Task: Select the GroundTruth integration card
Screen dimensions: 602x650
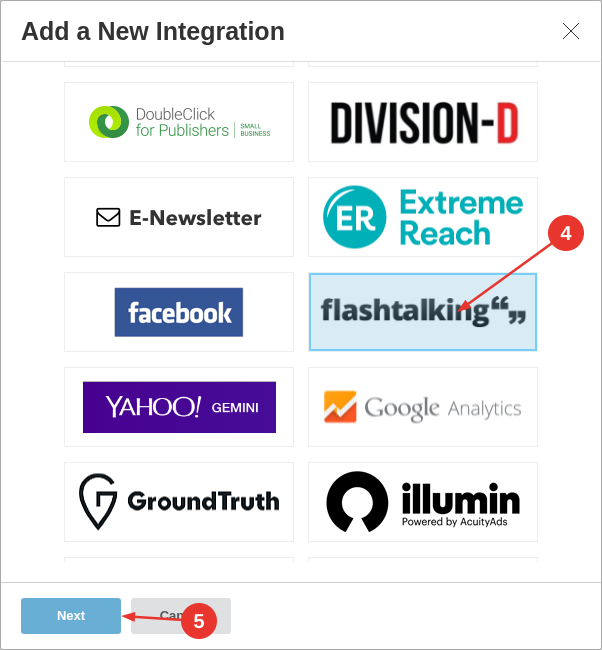Action: click(x=179, y=502)
